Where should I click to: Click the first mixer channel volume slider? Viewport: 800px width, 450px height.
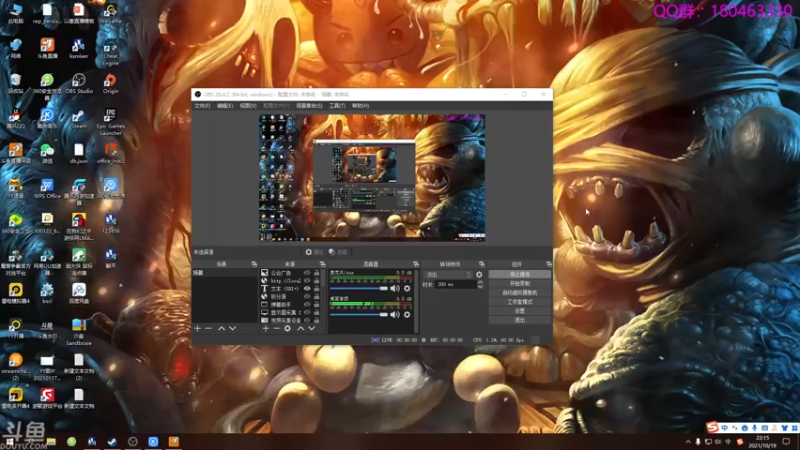[359, 289]
